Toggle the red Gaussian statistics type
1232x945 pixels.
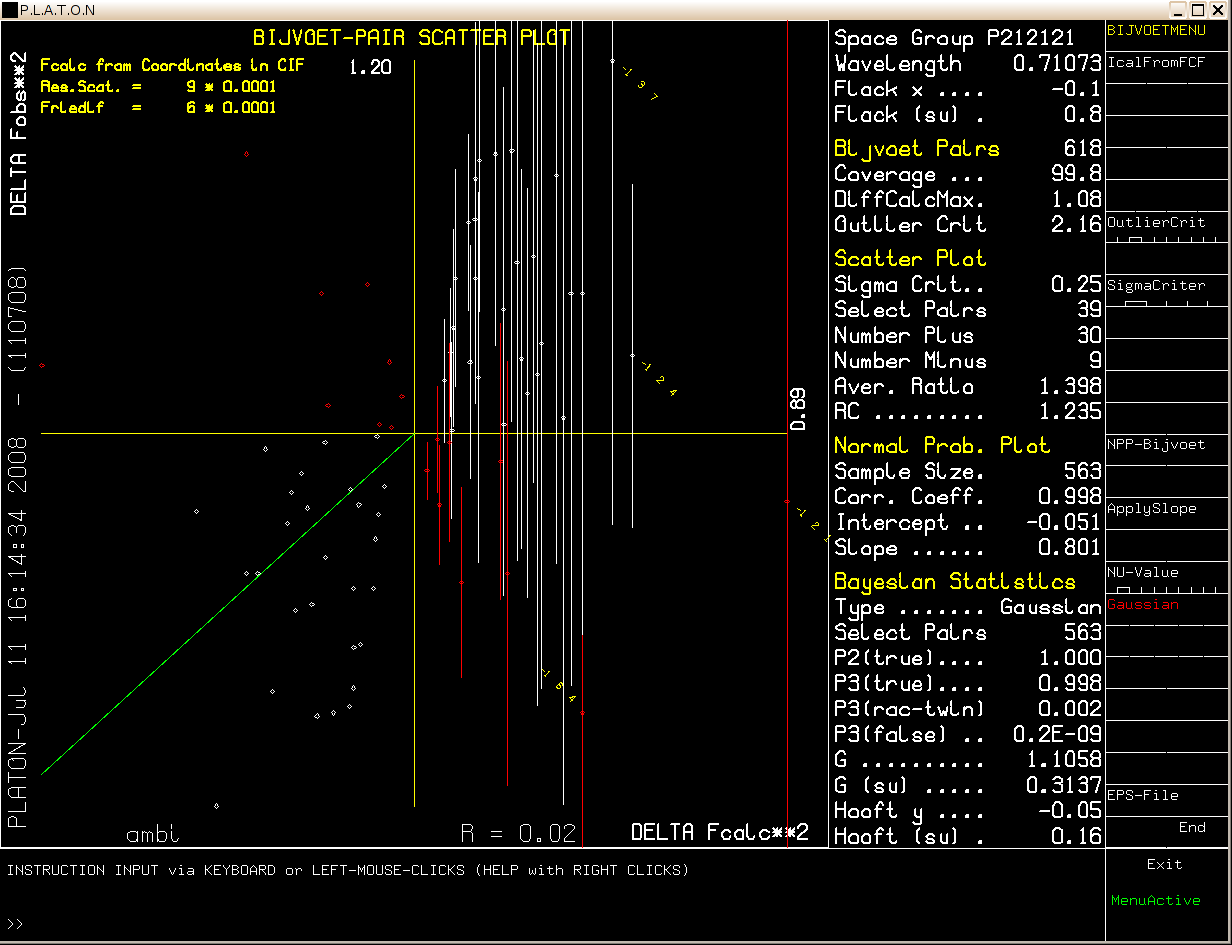point(1143,604)
